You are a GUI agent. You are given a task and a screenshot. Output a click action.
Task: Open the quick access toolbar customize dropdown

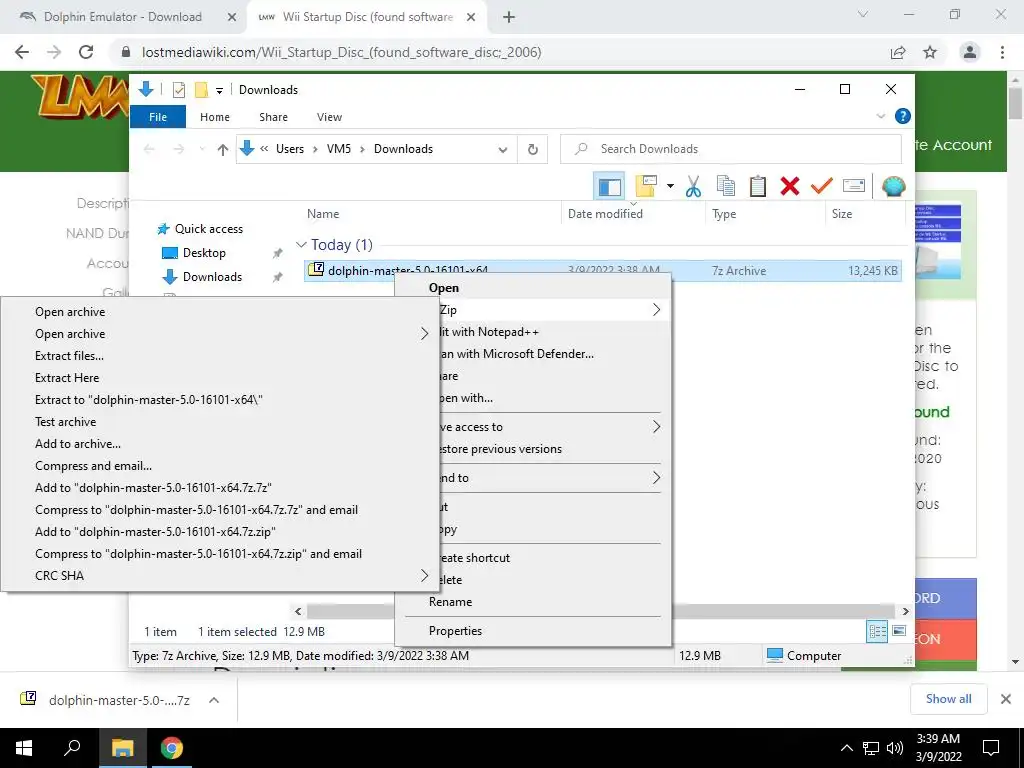pos(219,91)
